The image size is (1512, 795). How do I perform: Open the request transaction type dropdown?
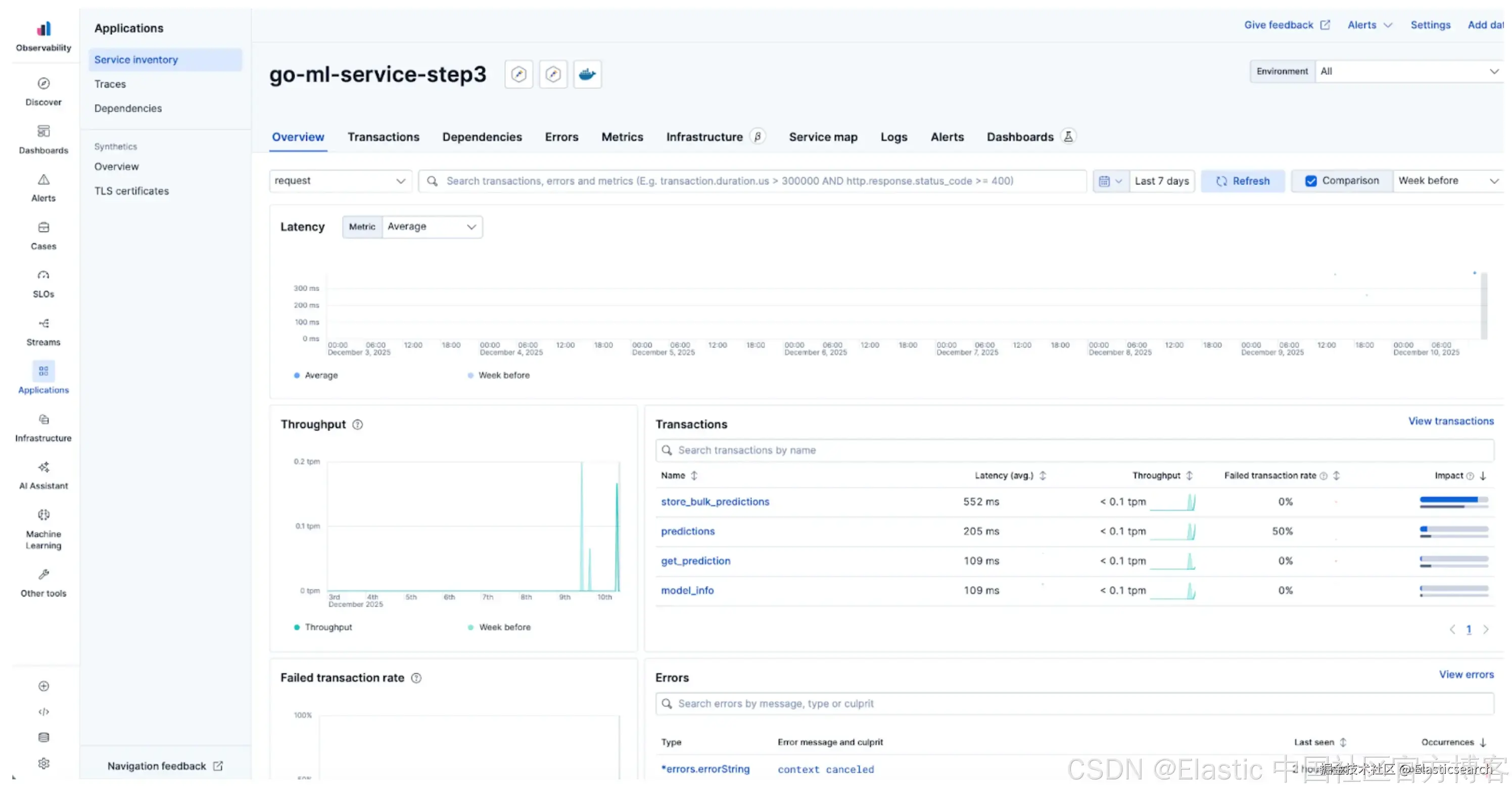tap(340, 181)
